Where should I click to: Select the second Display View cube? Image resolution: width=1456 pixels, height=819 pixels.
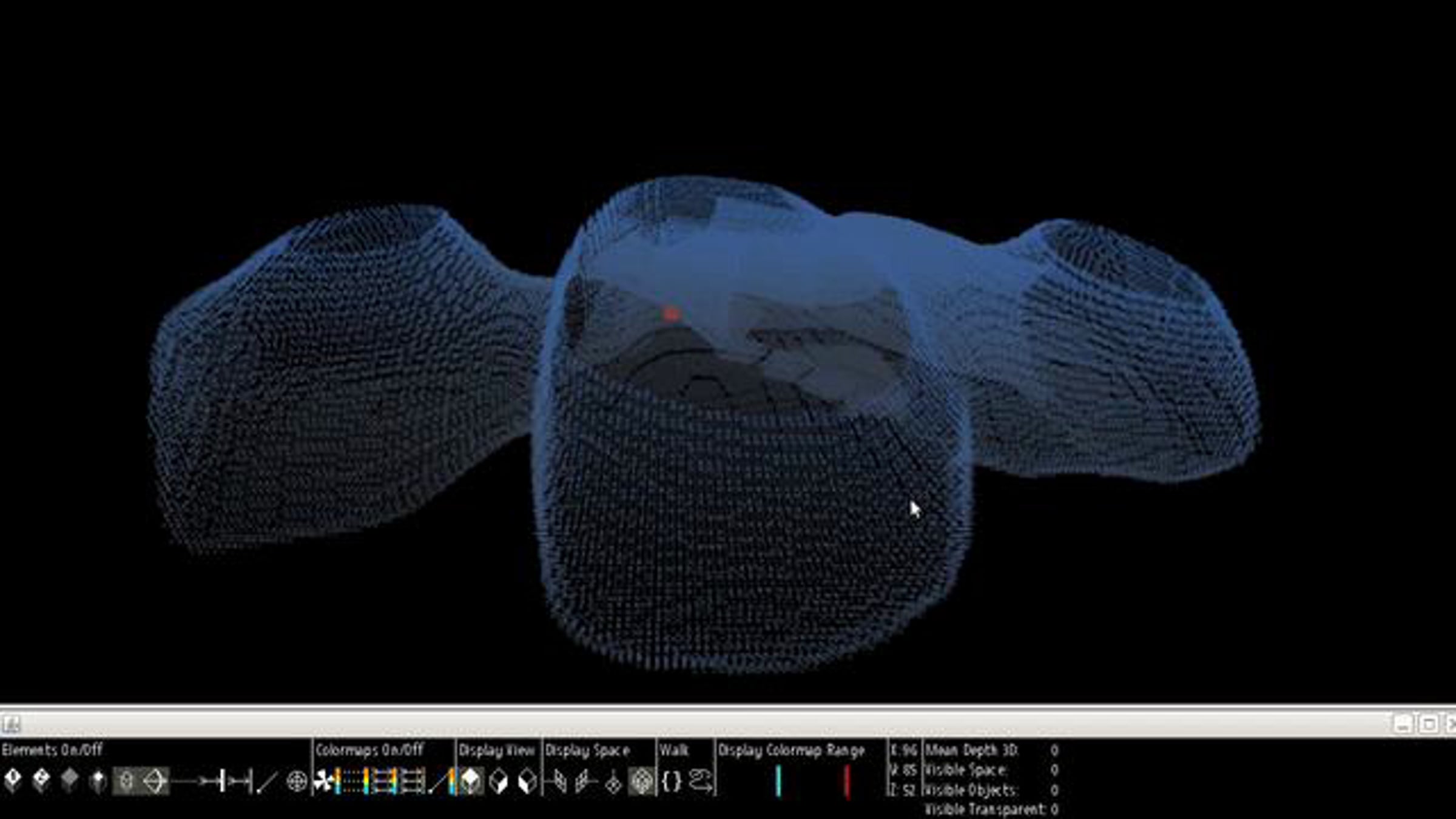pyautogui.click(x=499, y=781)
